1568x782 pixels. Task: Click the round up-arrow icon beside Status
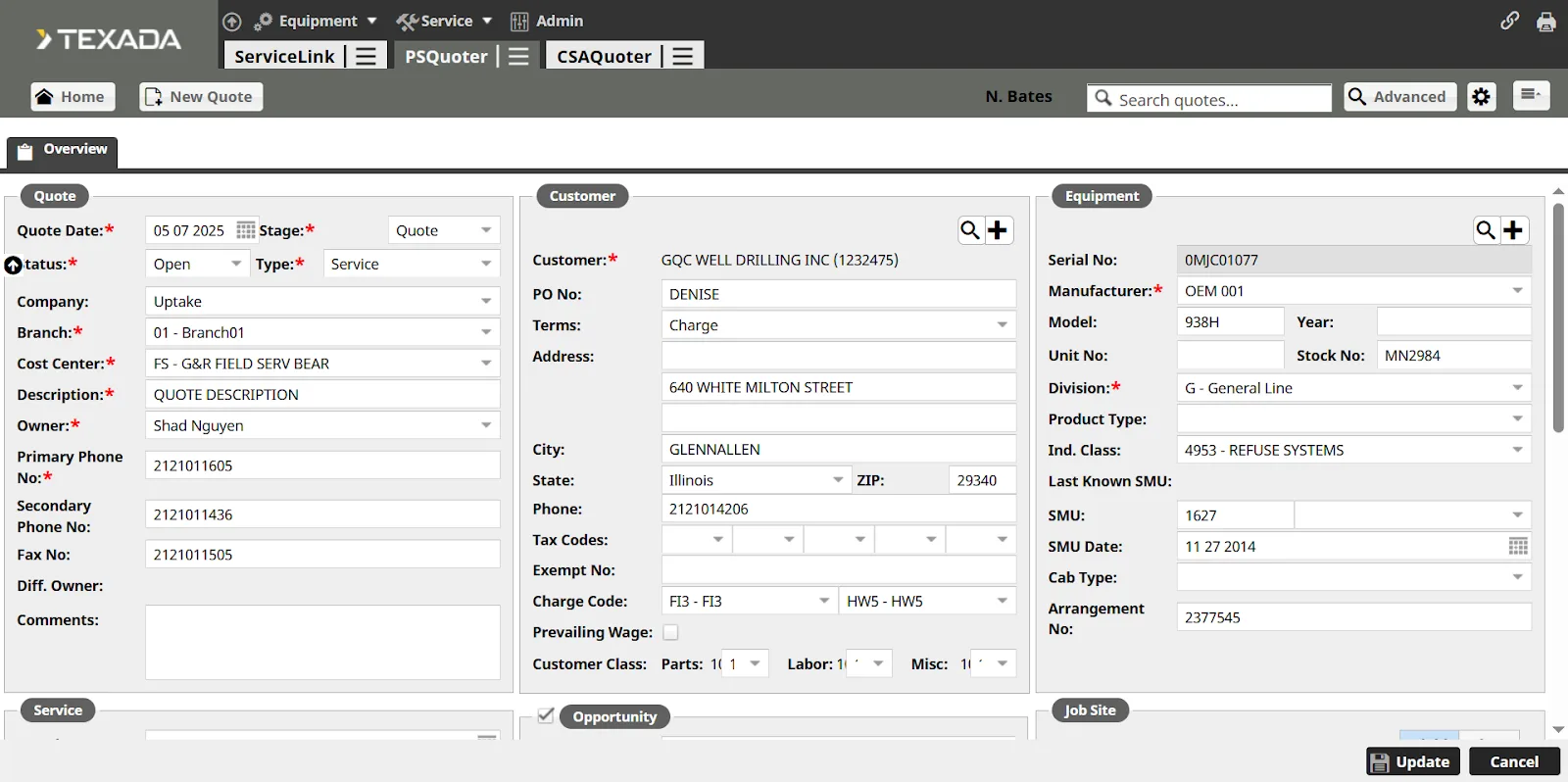coord(13,265)
